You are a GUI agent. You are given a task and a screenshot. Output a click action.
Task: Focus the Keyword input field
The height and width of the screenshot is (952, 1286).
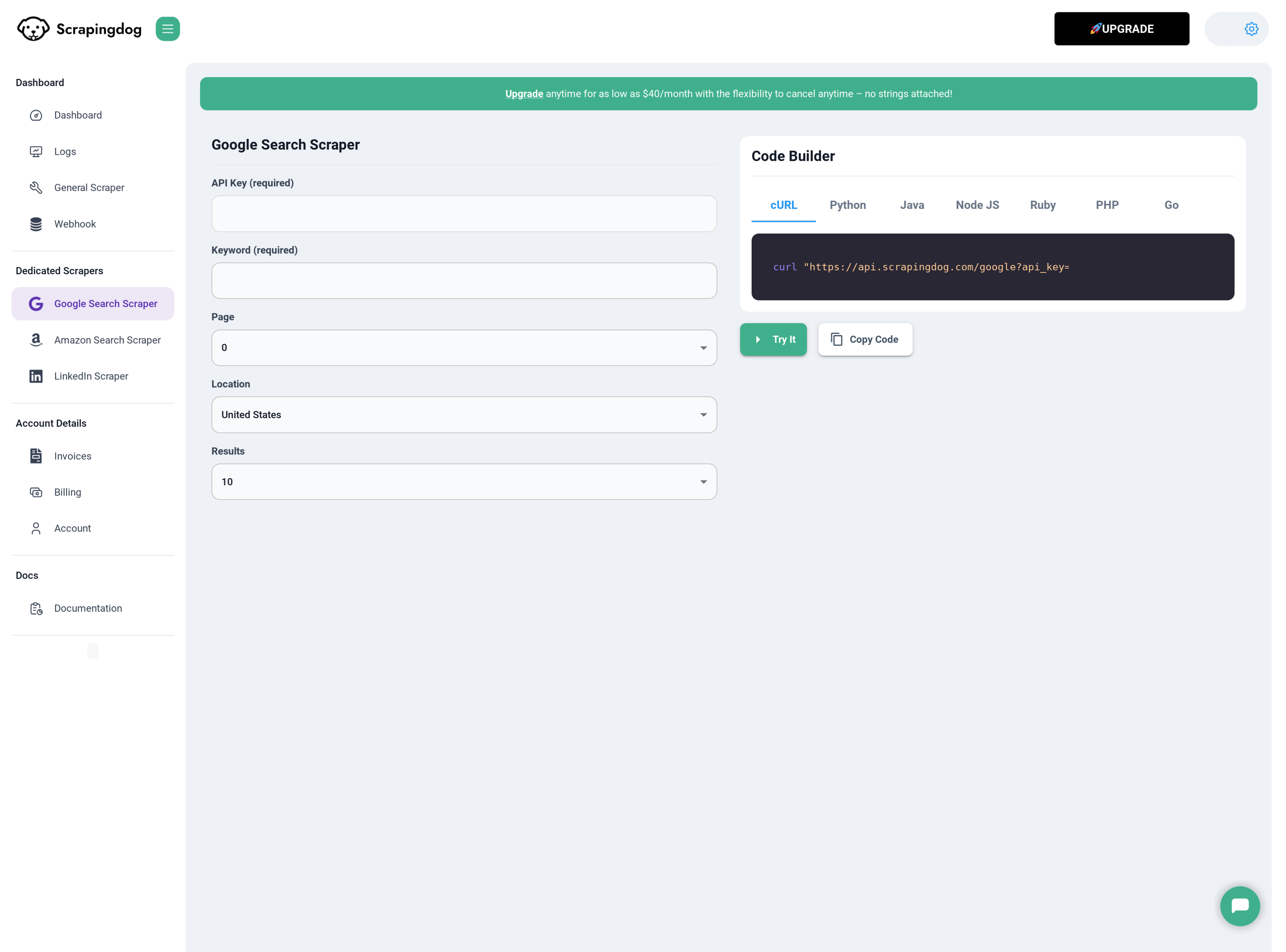click(464, 281)
